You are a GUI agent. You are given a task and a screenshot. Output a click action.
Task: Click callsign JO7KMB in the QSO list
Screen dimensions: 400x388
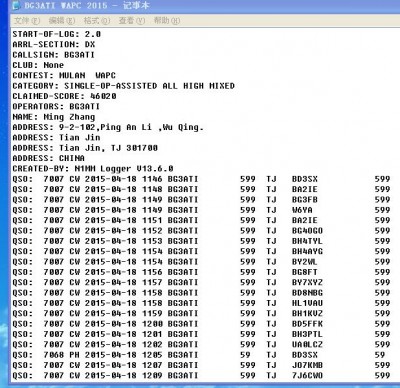[x=307, y=365]
